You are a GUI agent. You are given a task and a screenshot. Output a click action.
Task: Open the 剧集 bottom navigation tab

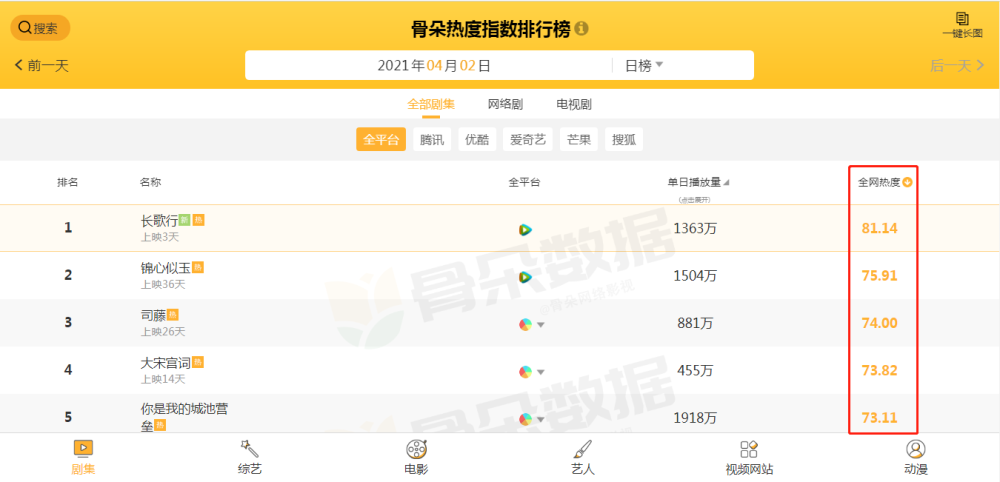(84, 458)
